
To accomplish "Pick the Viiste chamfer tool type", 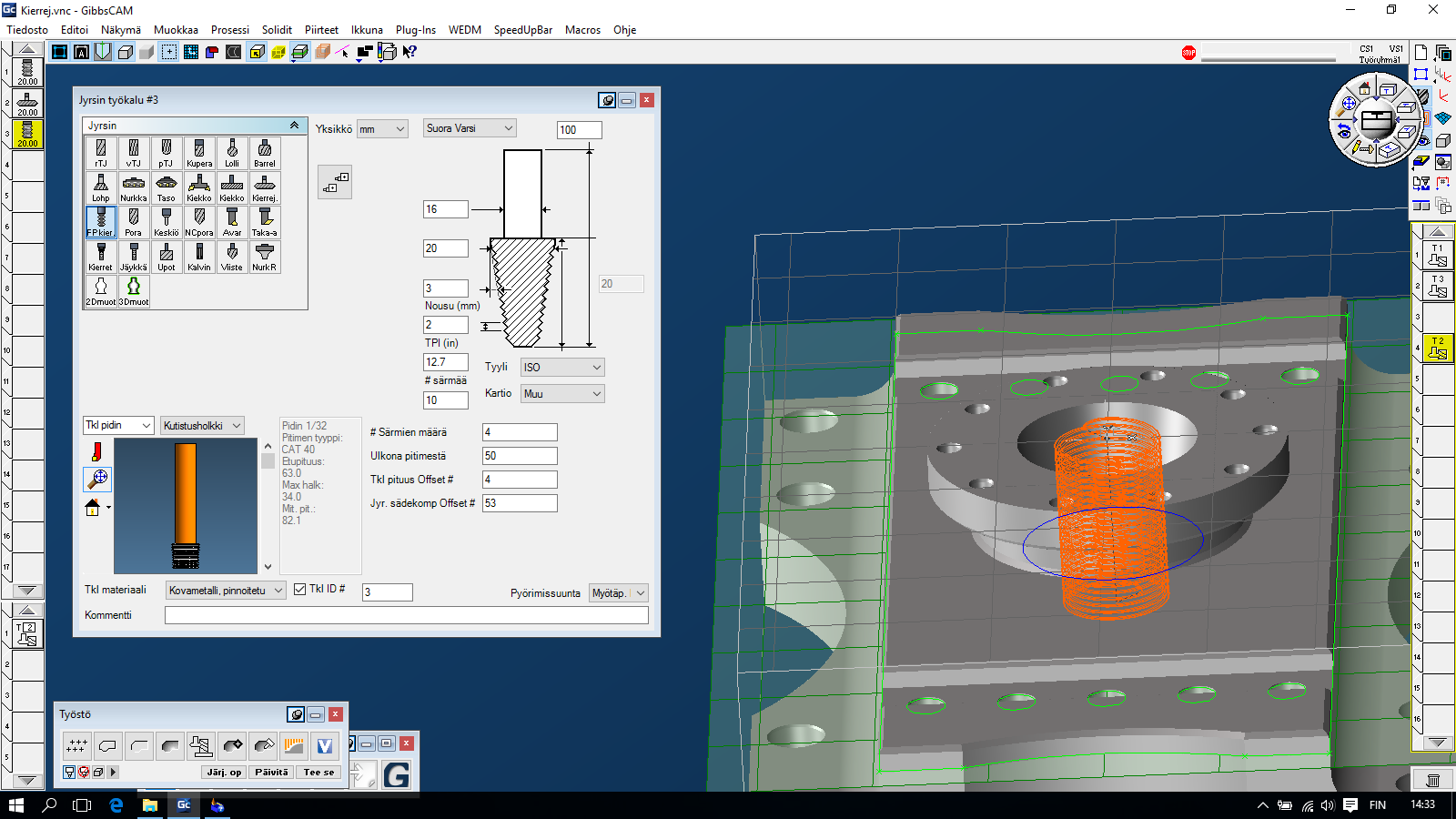I will coord(232,257).
